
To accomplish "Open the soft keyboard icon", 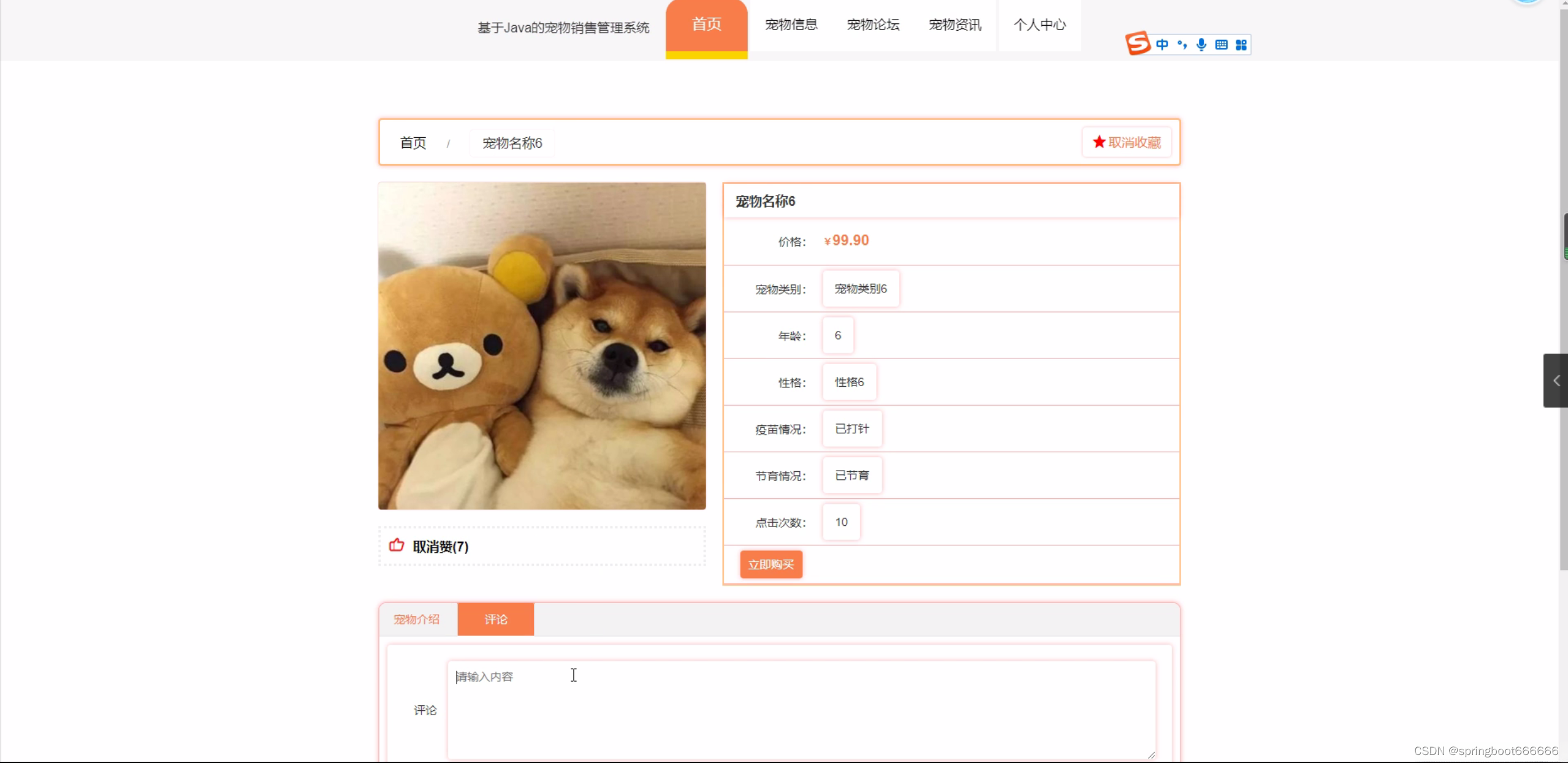I will coord(1221,45).
